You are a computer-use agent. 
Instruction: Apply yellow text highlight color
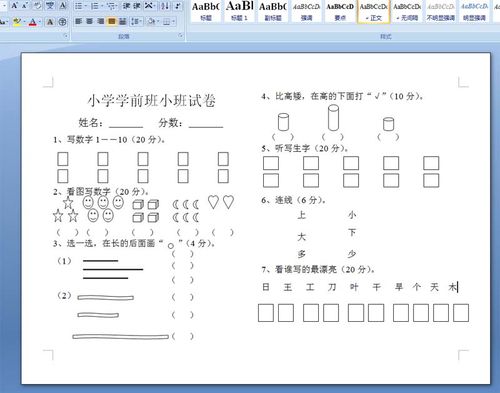pyautogui.click(x=17, y=22)
